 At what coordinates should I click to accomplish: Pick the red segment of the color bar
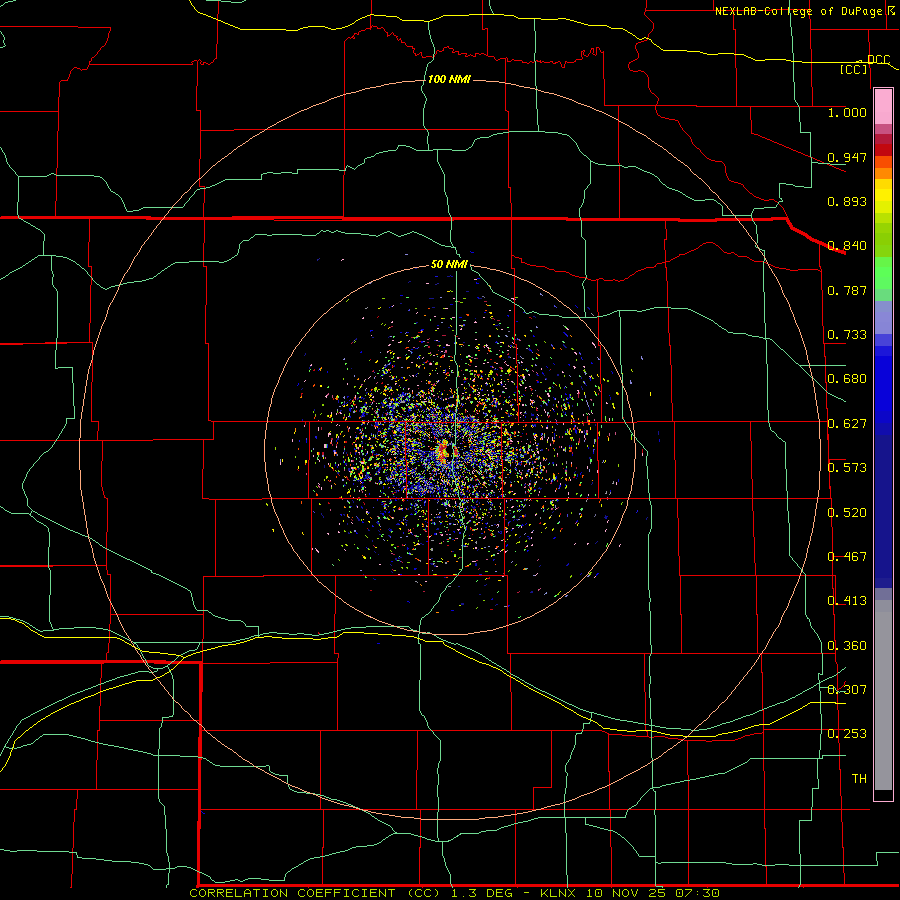[x=883, y=150]
